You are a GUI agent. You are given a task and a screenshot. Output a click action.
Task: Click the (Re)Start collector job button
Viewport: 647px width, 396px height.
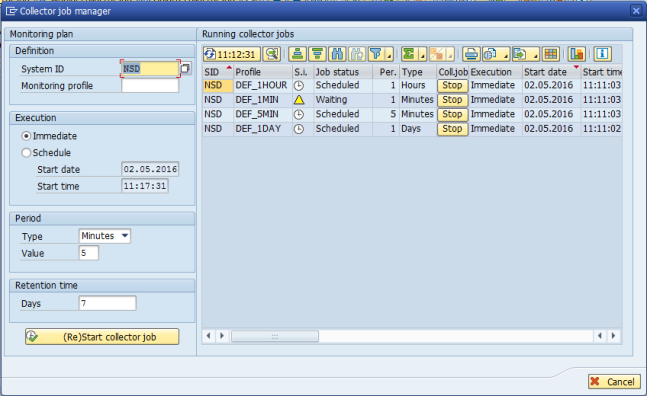tap(102, 337)
